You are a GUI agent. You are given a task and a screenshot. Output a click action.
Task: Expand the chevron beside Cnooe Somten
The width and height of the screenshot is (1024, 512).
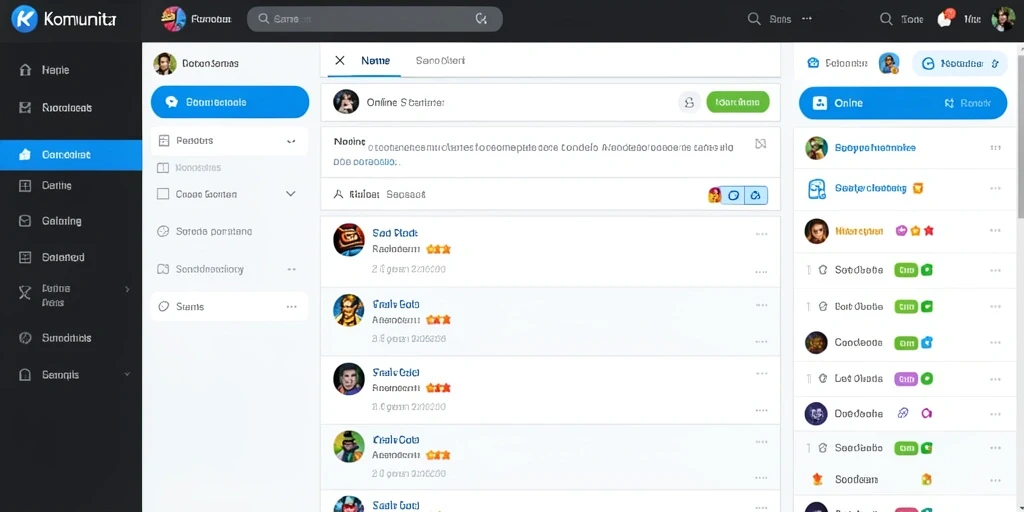point(291,194)
